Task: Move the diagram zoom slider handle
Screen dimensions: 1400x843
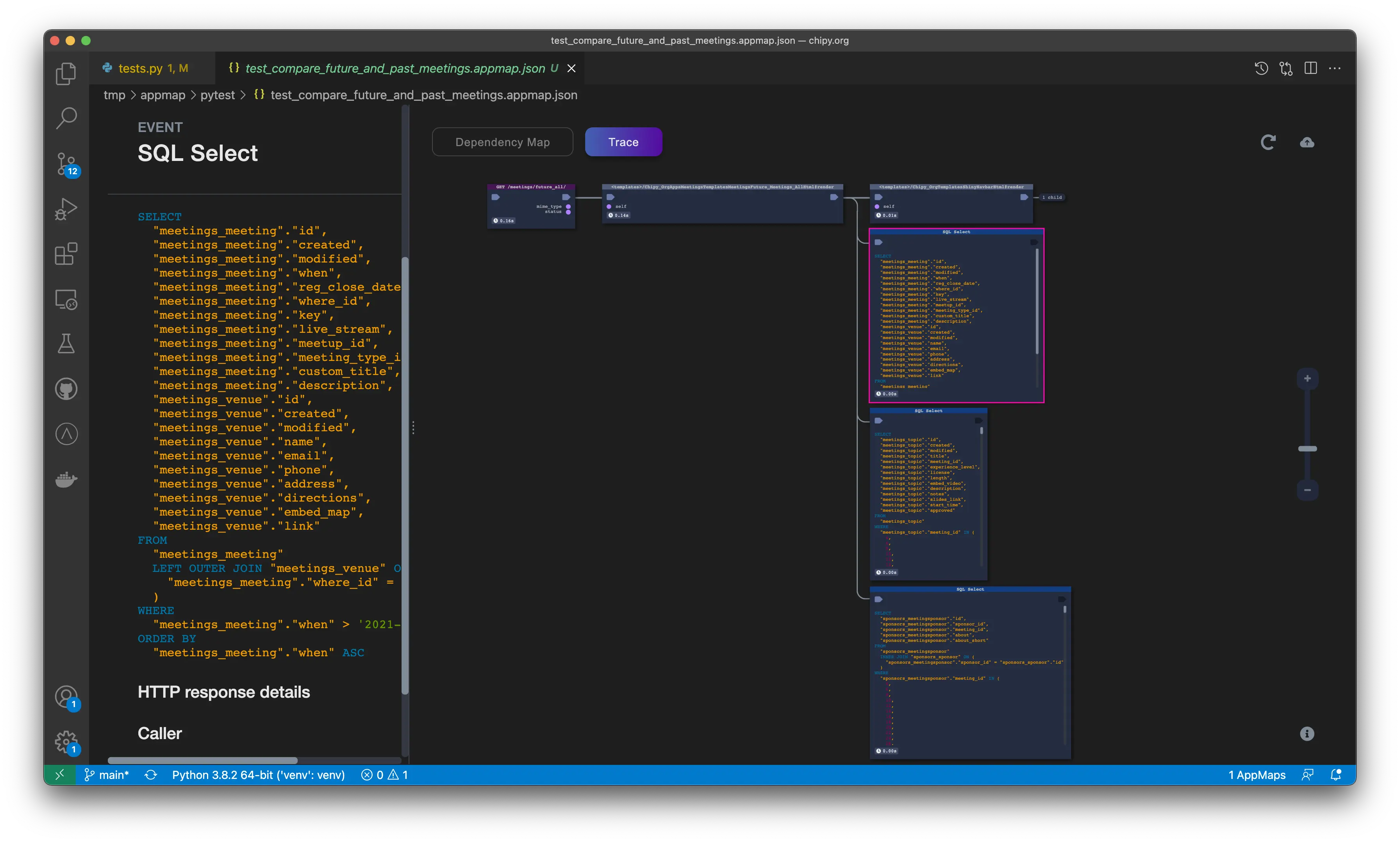Action: coord(1307,449)
